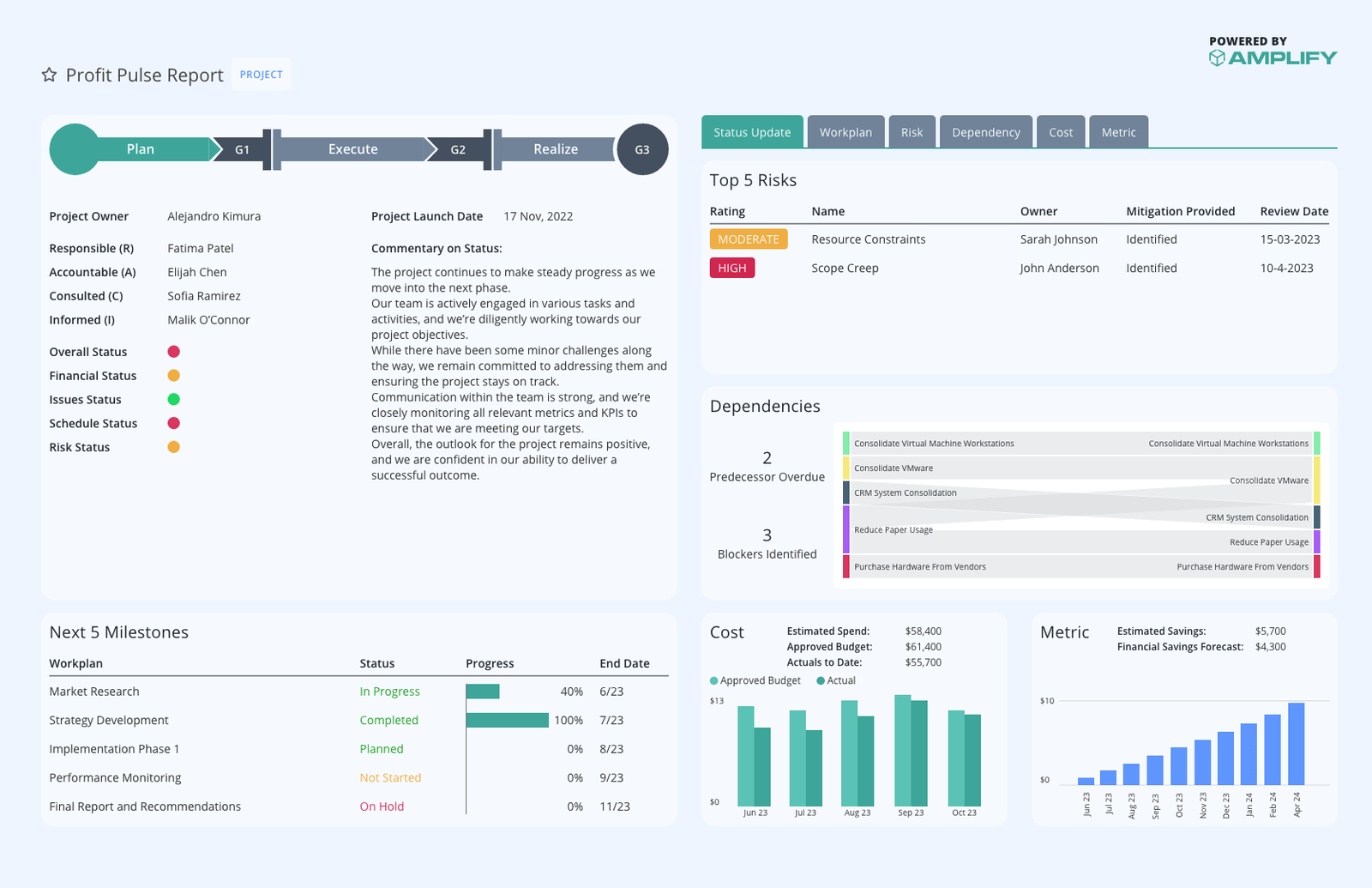
Task: Open the Dependency tab
Action: (985, 132)
